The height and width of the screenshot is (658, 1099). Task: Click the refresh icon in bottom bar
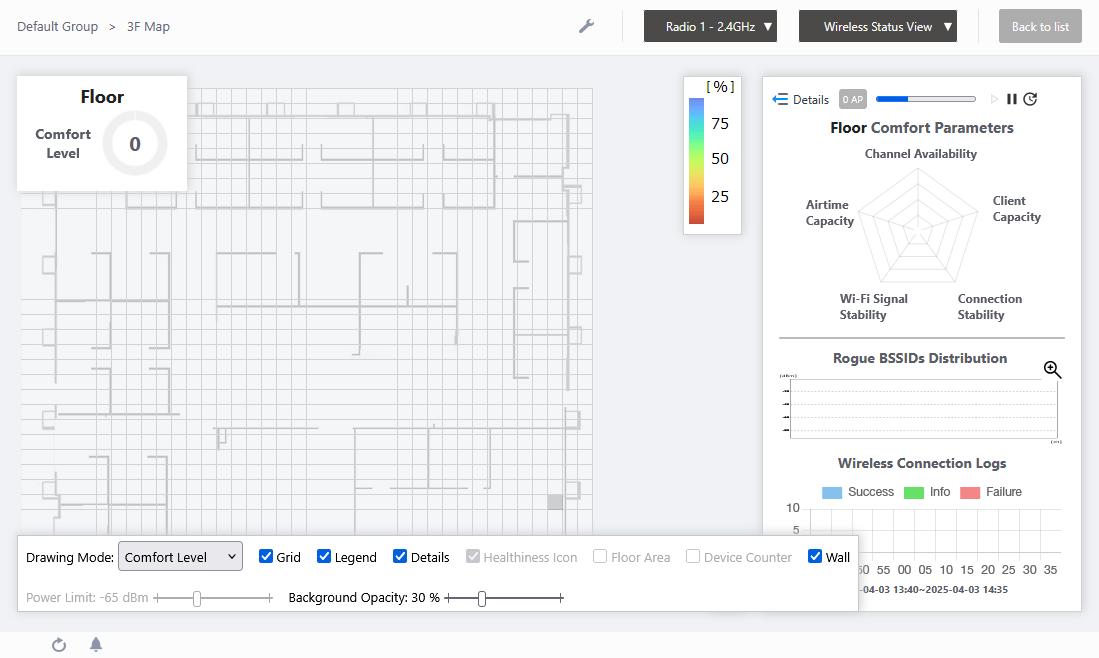pos(59,645)
